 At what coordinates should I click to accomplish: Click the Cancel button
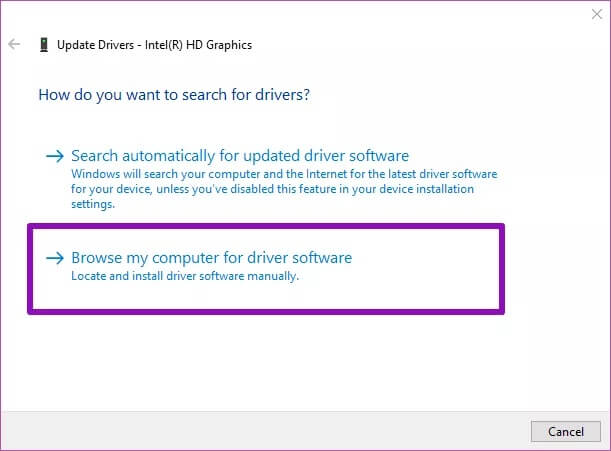pyautogui.click(x=565, y=432)
